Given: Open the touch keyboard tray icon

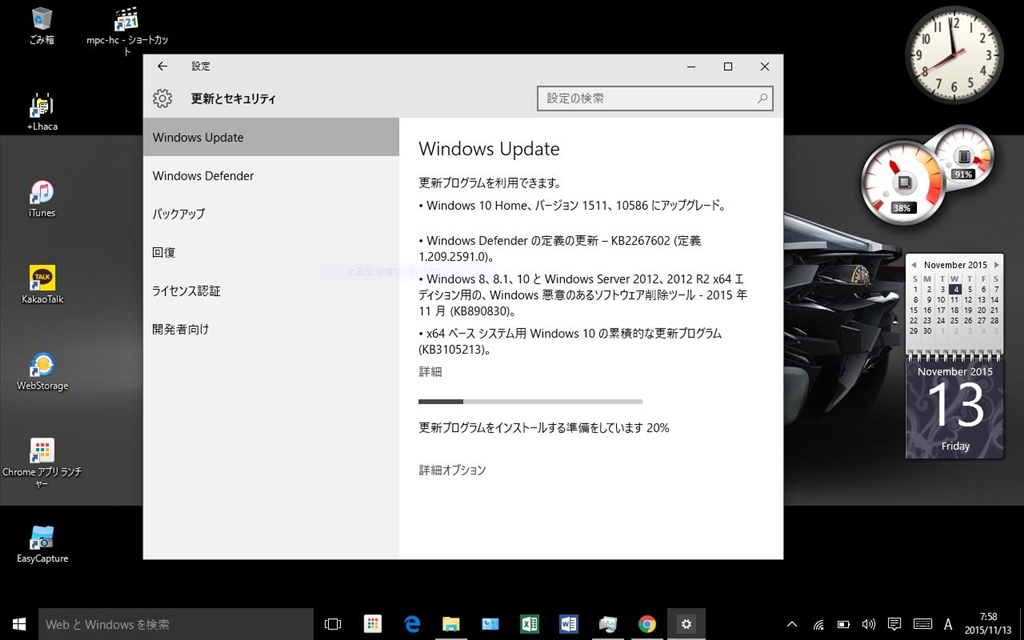Looking at the screenshot, I should [922, 624].
